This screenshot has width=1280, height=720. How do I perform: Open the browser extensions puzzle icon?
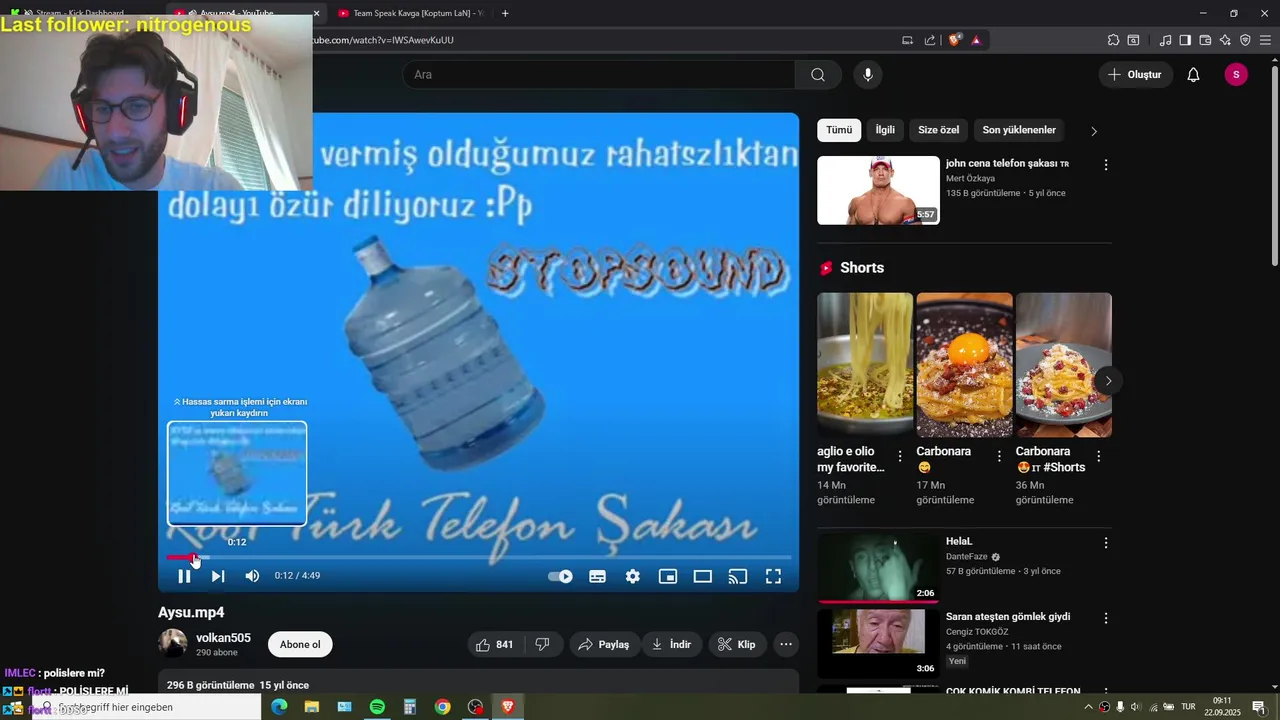point(1113,40)
